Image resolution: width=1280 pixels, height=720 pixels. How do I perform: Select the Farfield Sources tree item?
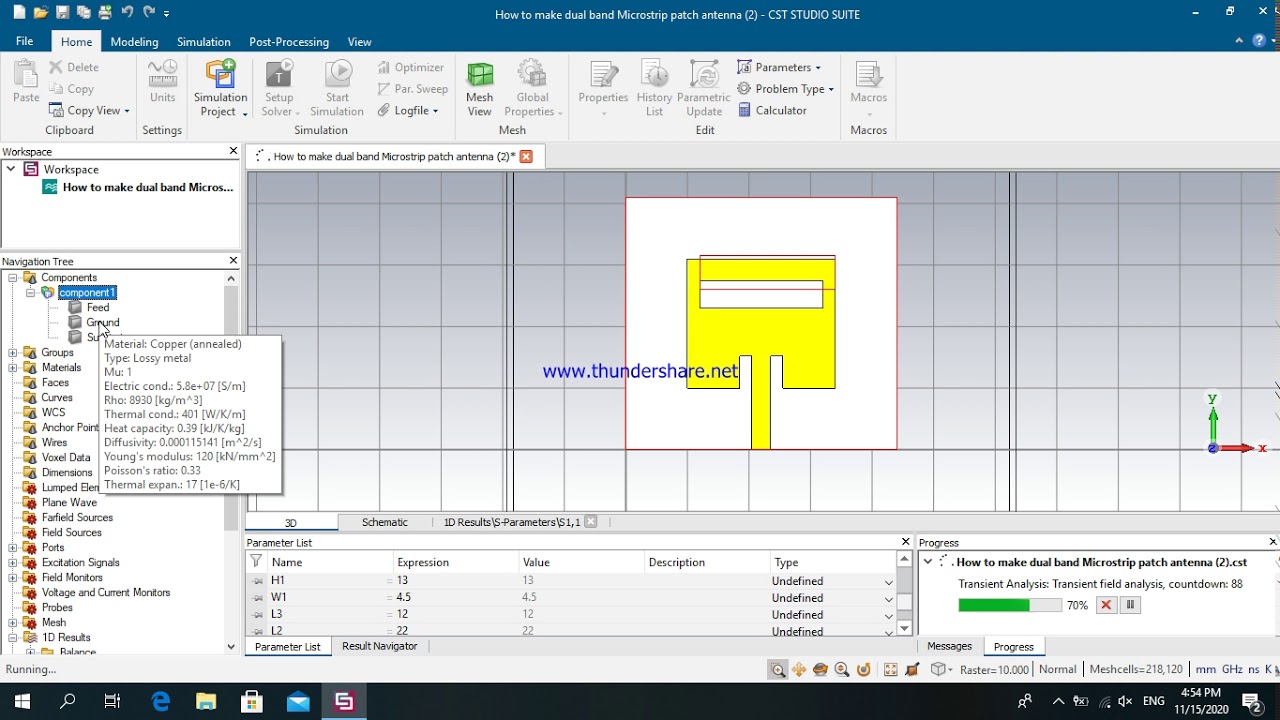point(77,517)
